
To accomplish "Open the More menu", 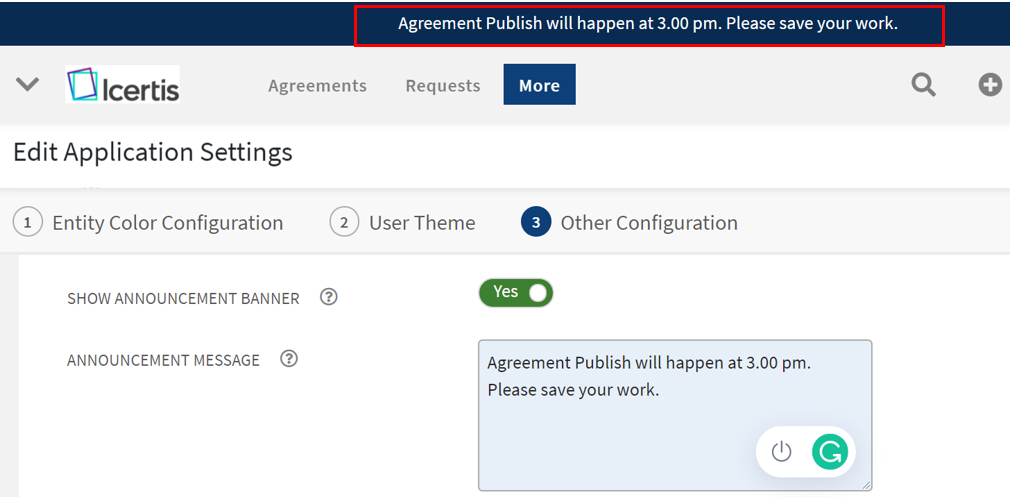I will point(539,86).
